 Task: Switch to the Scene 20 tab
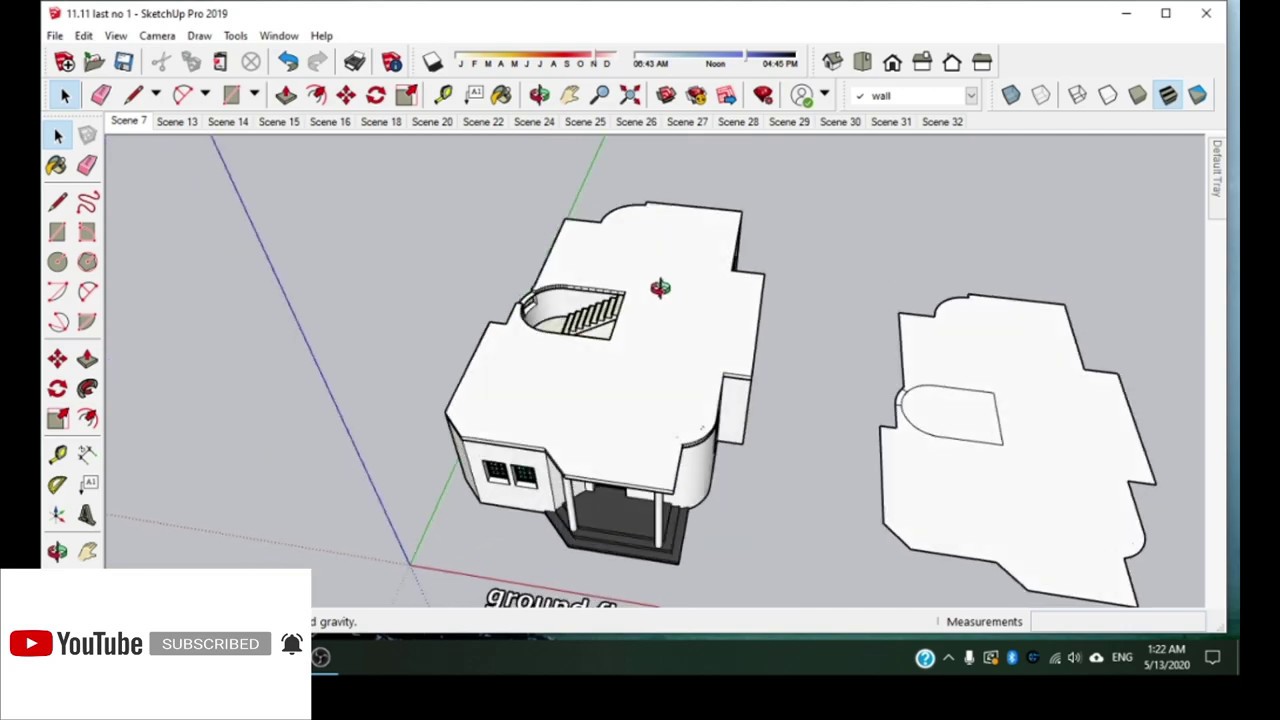pos(432,122)
